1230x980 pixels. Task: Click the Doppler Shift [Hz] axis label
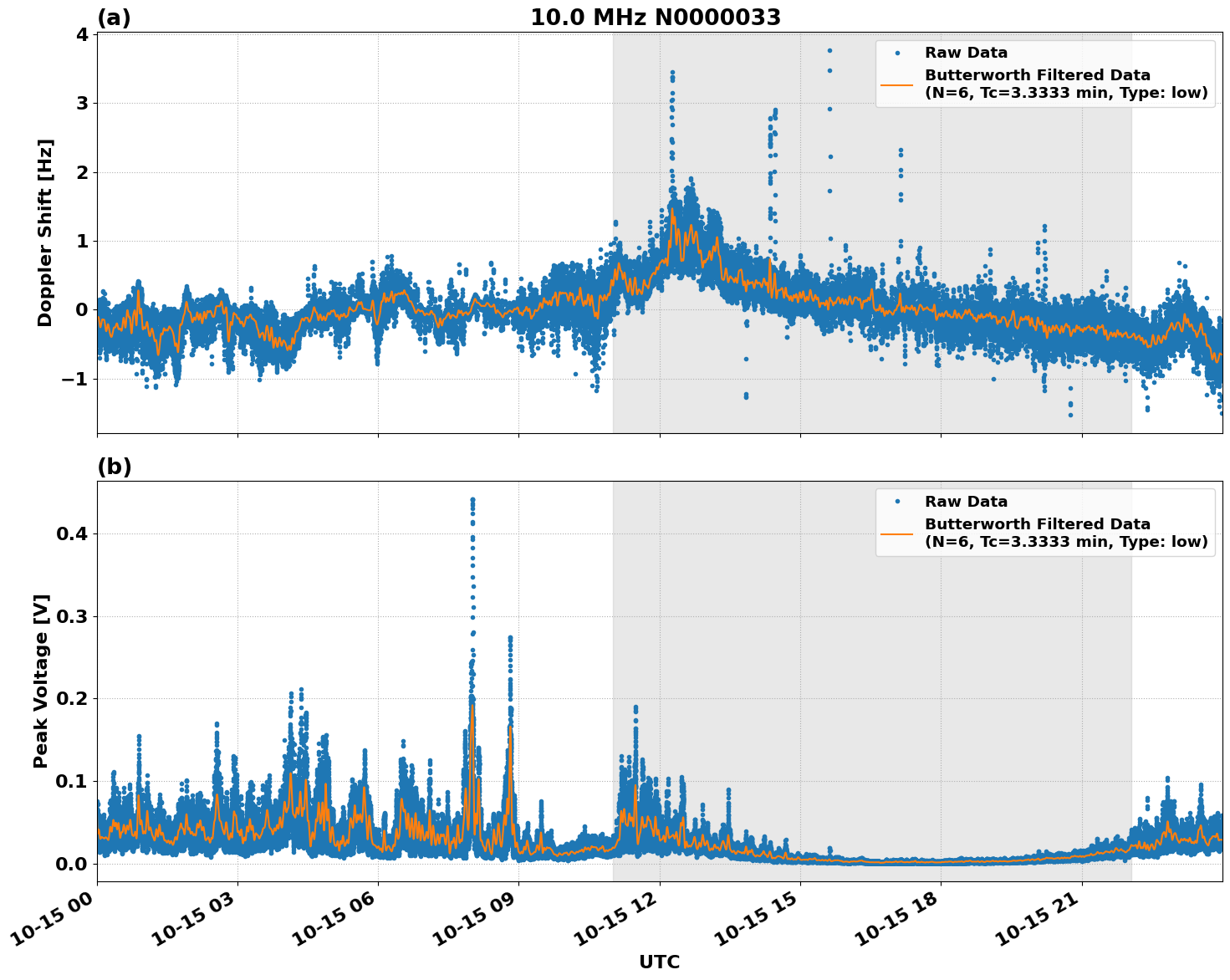(x=45, y=231)
